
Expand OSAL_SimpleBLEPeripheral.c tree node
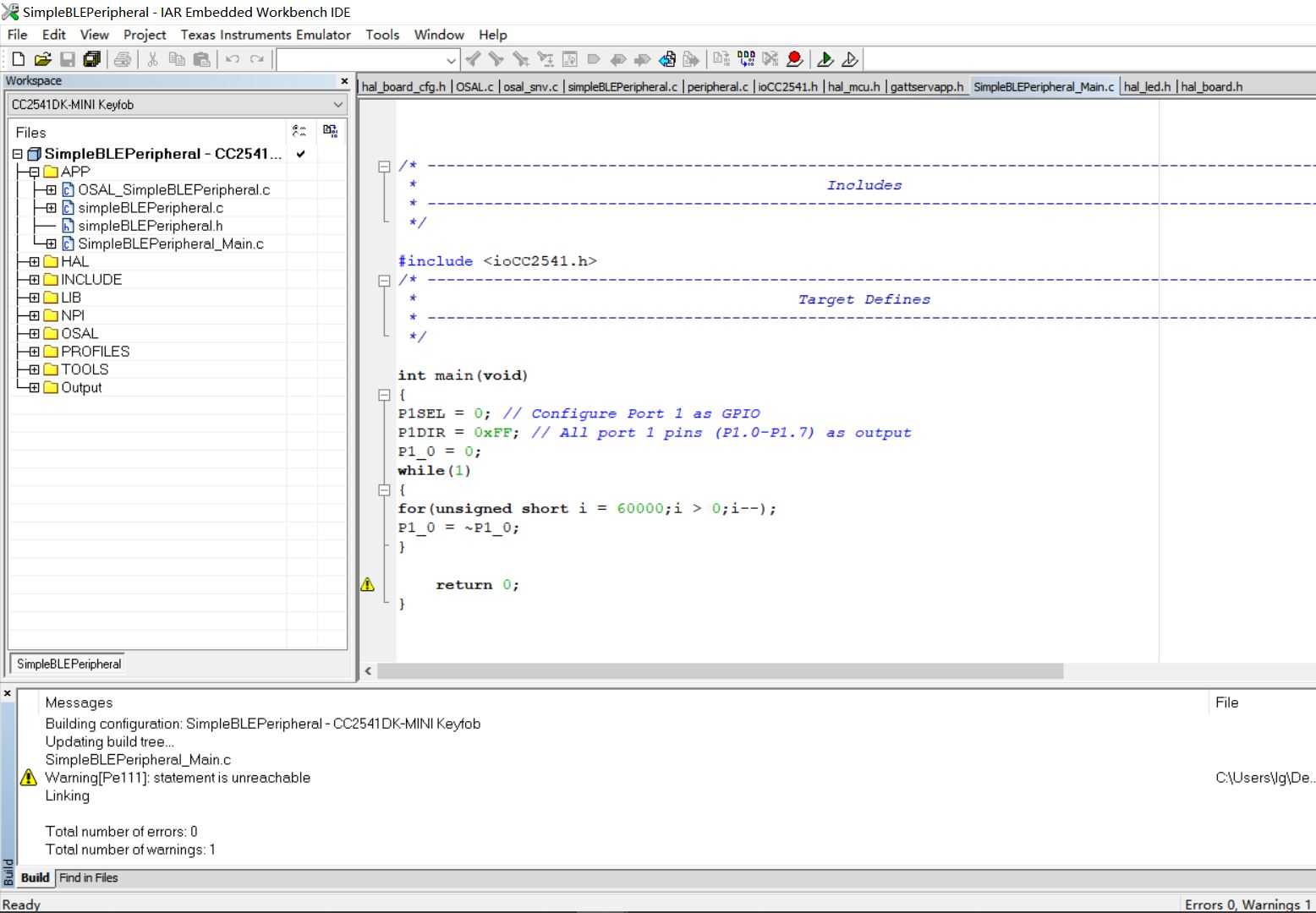51,189
